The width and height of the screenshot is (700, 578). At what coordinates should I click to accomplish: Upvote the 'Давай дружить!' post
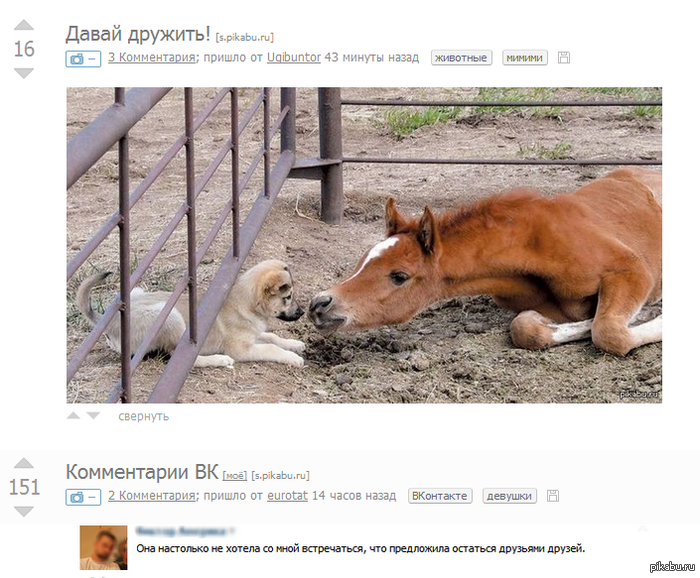click(24, 25)
